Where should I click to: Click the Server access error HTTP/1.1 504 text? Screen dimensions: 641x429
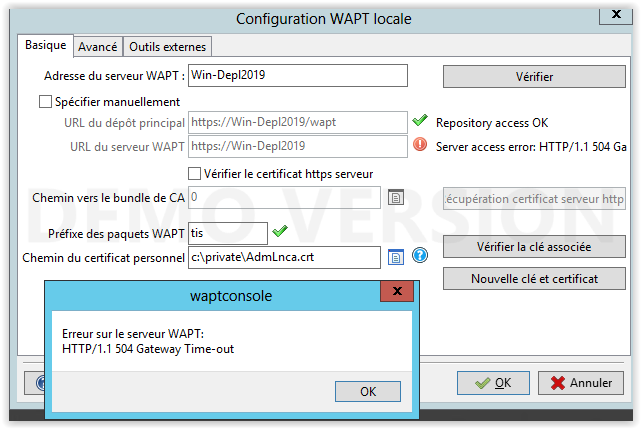click(x=531, y=146)
